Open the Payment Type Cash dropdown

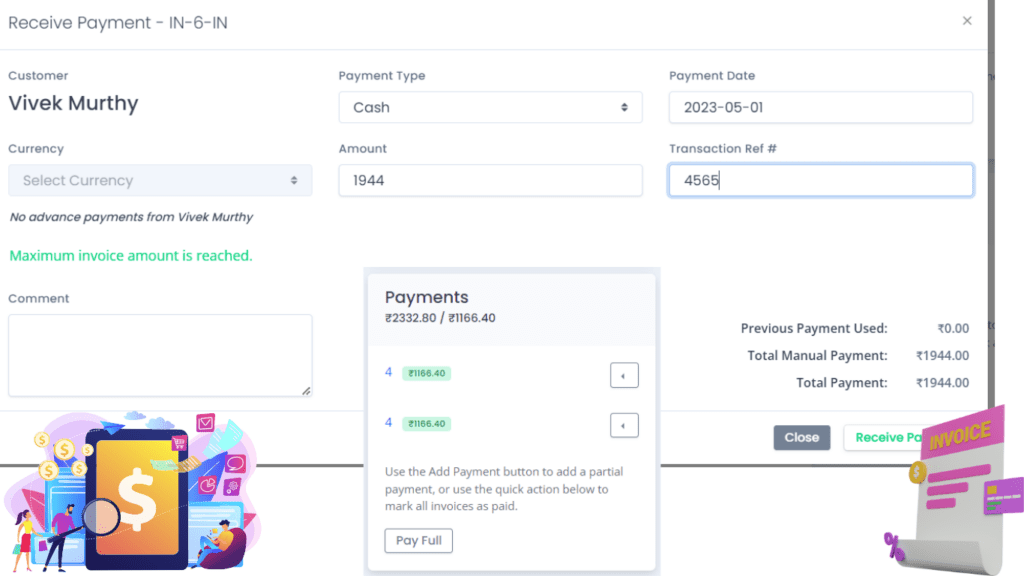pos(490,107)
